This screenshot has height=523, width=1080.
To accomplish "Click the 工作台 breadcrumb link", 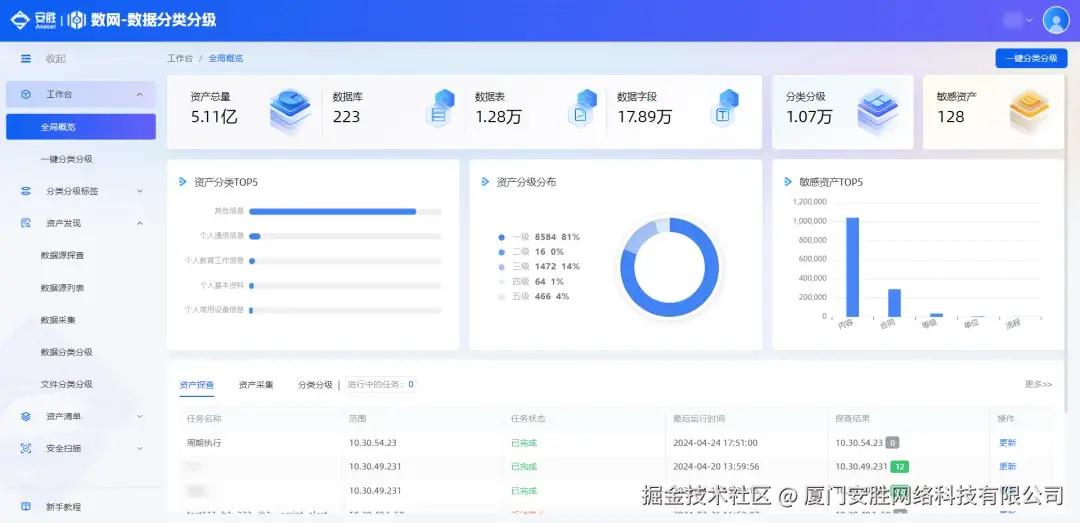I will pos(180,59).
